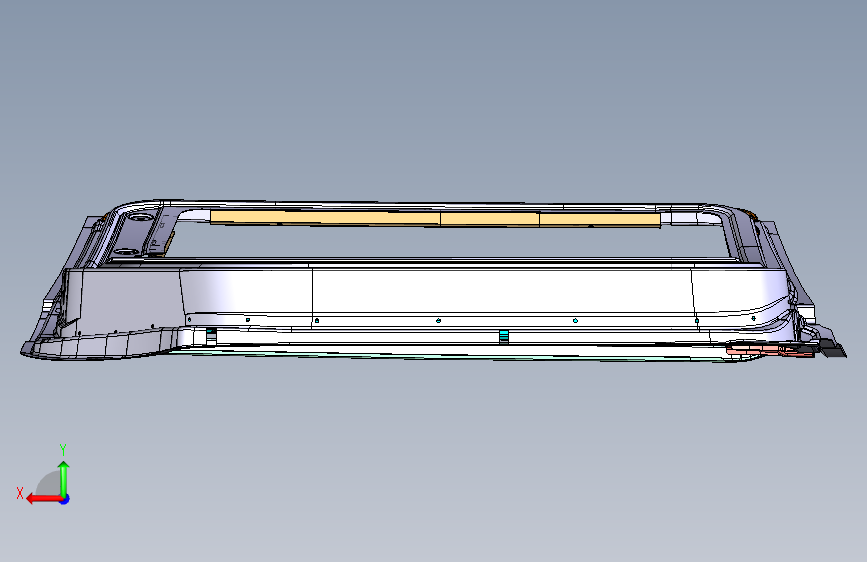Click the green Y axis arrow of the triad

coord(64,479)
